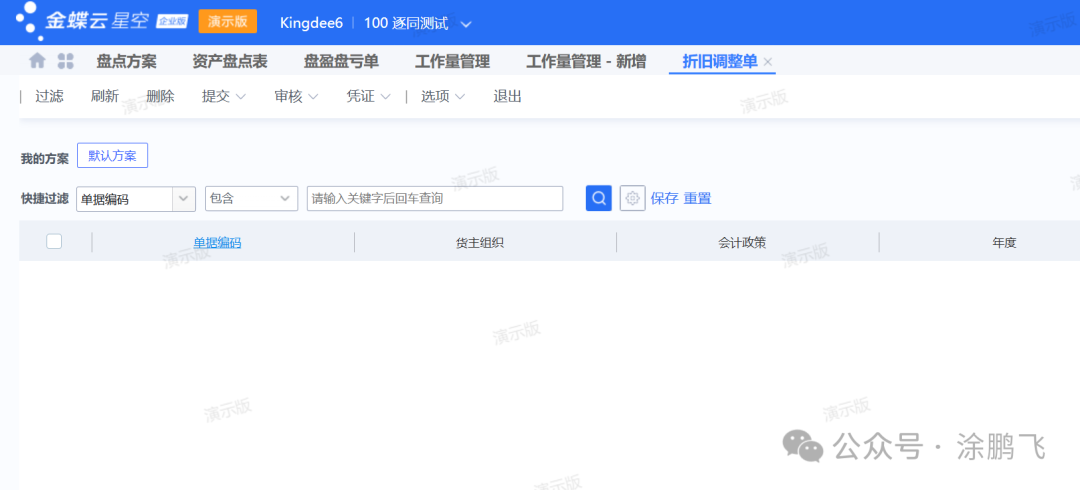Click the keyword search input field
The height and width of the screenshot is (490, 1080).
[x=434, y=198]
